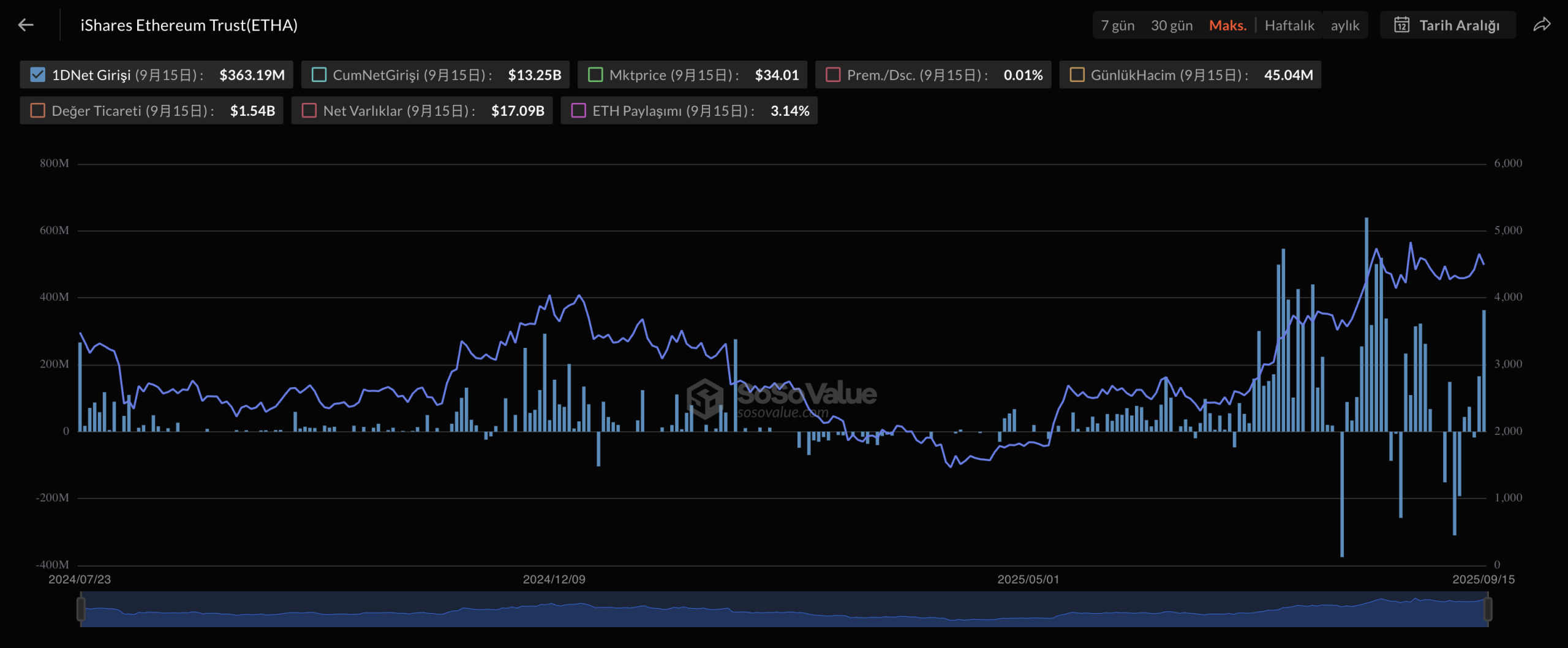Click the left handle of the range slider
The image size is (1568, 648).
coord(81,609)
